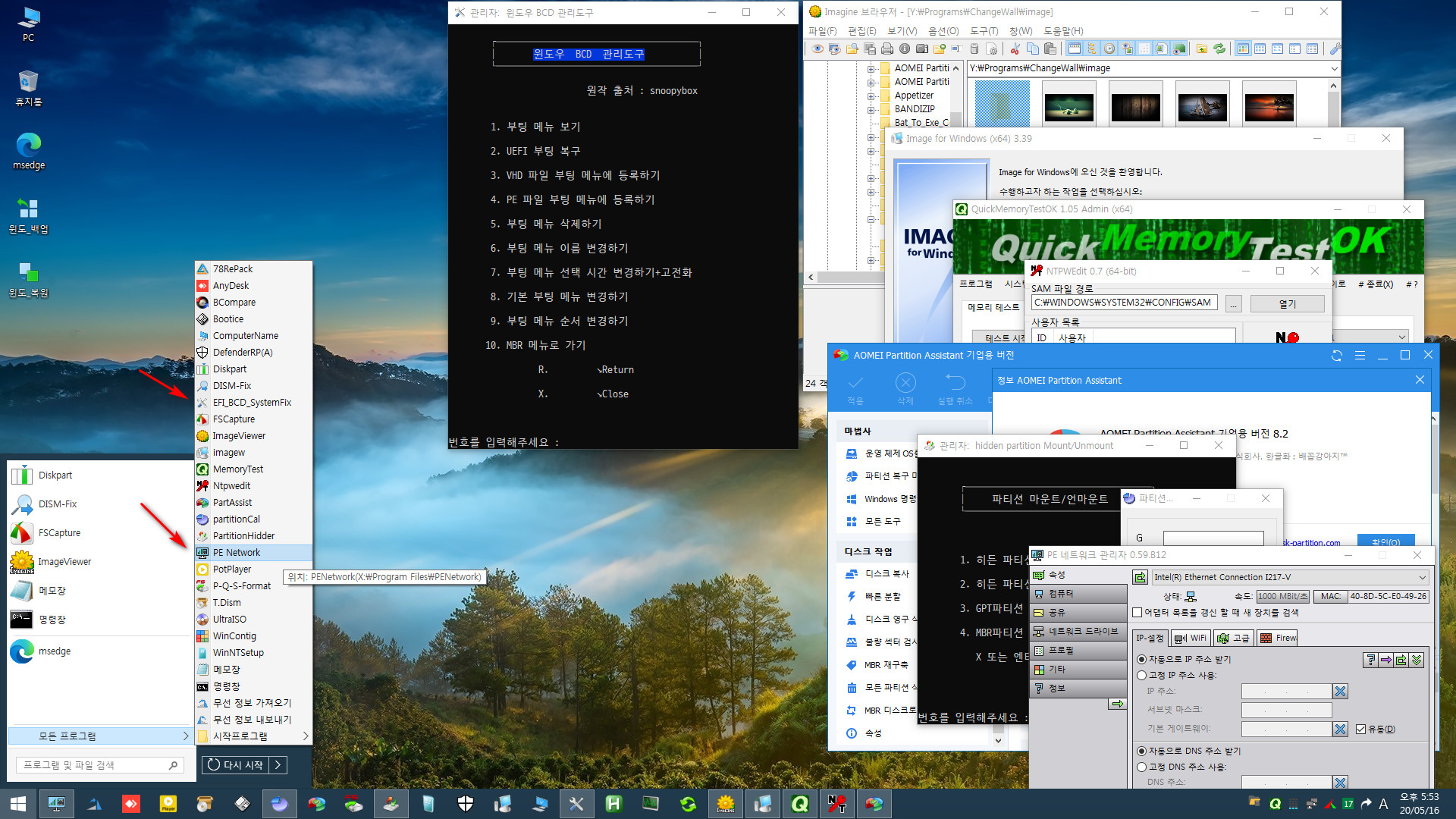Expand the BANDIZIP folder tree node
1456x819 pixels.
pos(871,109)
